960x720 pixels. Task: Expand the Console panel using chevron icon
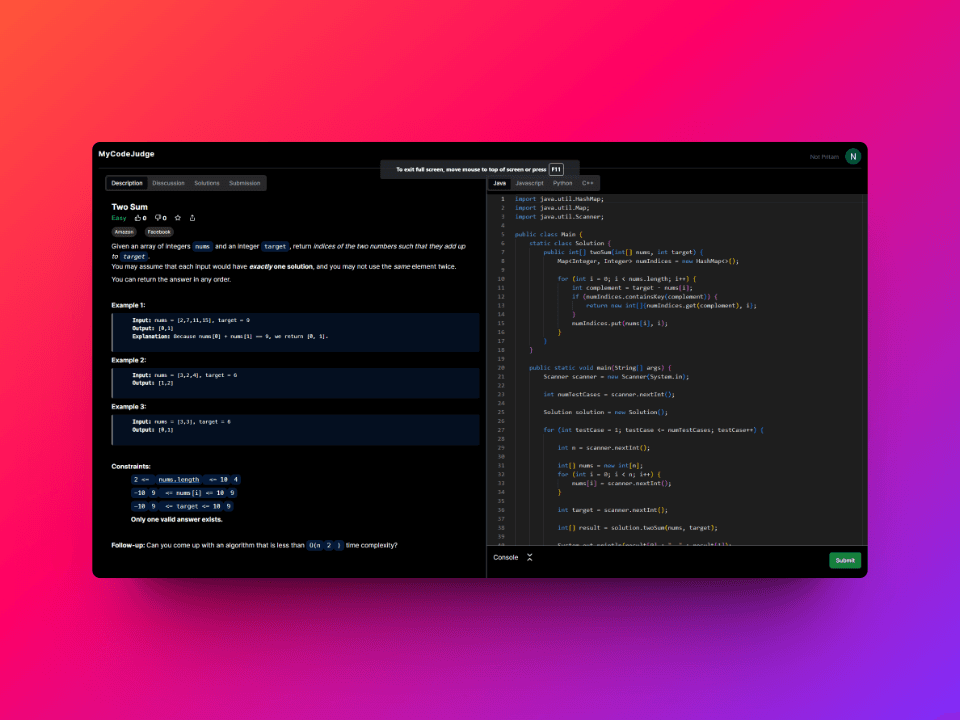click(530, 557)
